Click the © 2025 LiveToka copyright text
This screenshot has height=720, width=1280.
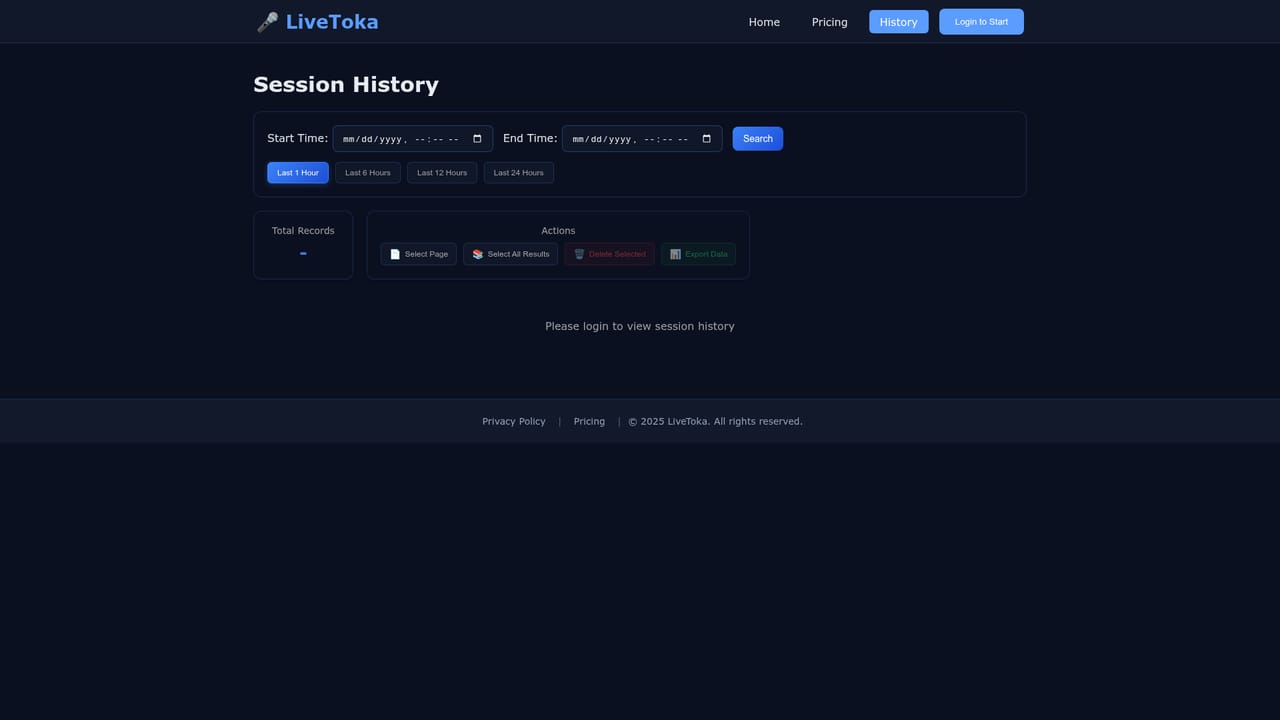click(715, 422)
